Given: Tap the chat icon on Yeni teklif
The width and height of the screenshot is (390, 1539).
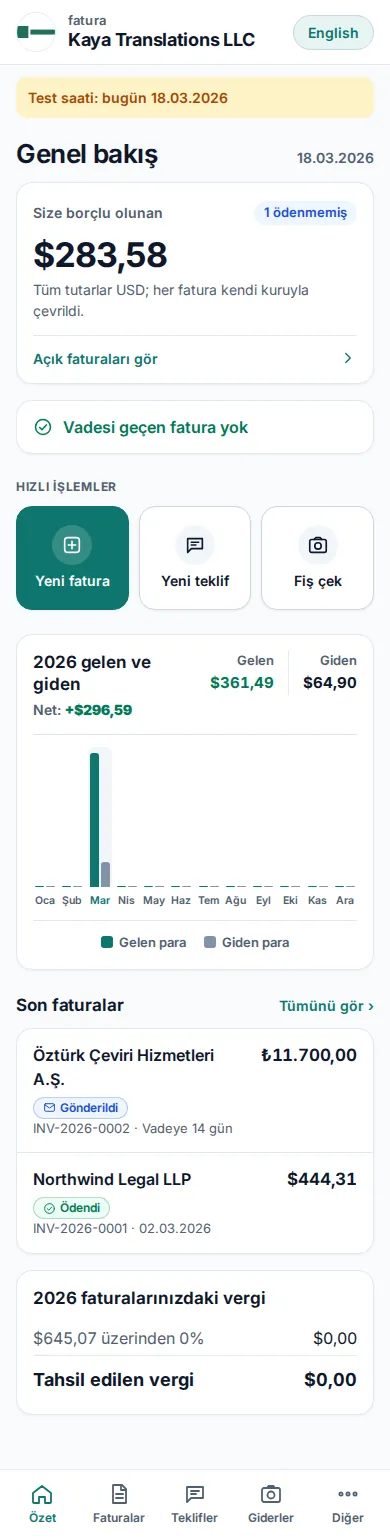Looking at the screenshot, I should (195, 545).
